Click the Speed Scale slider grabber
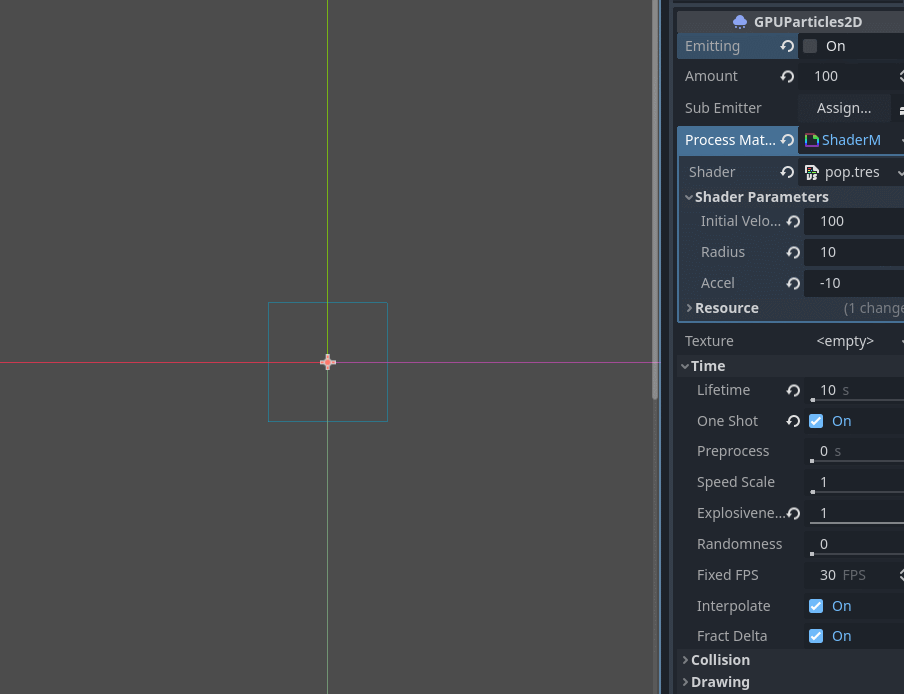 (x=814, y=491)
